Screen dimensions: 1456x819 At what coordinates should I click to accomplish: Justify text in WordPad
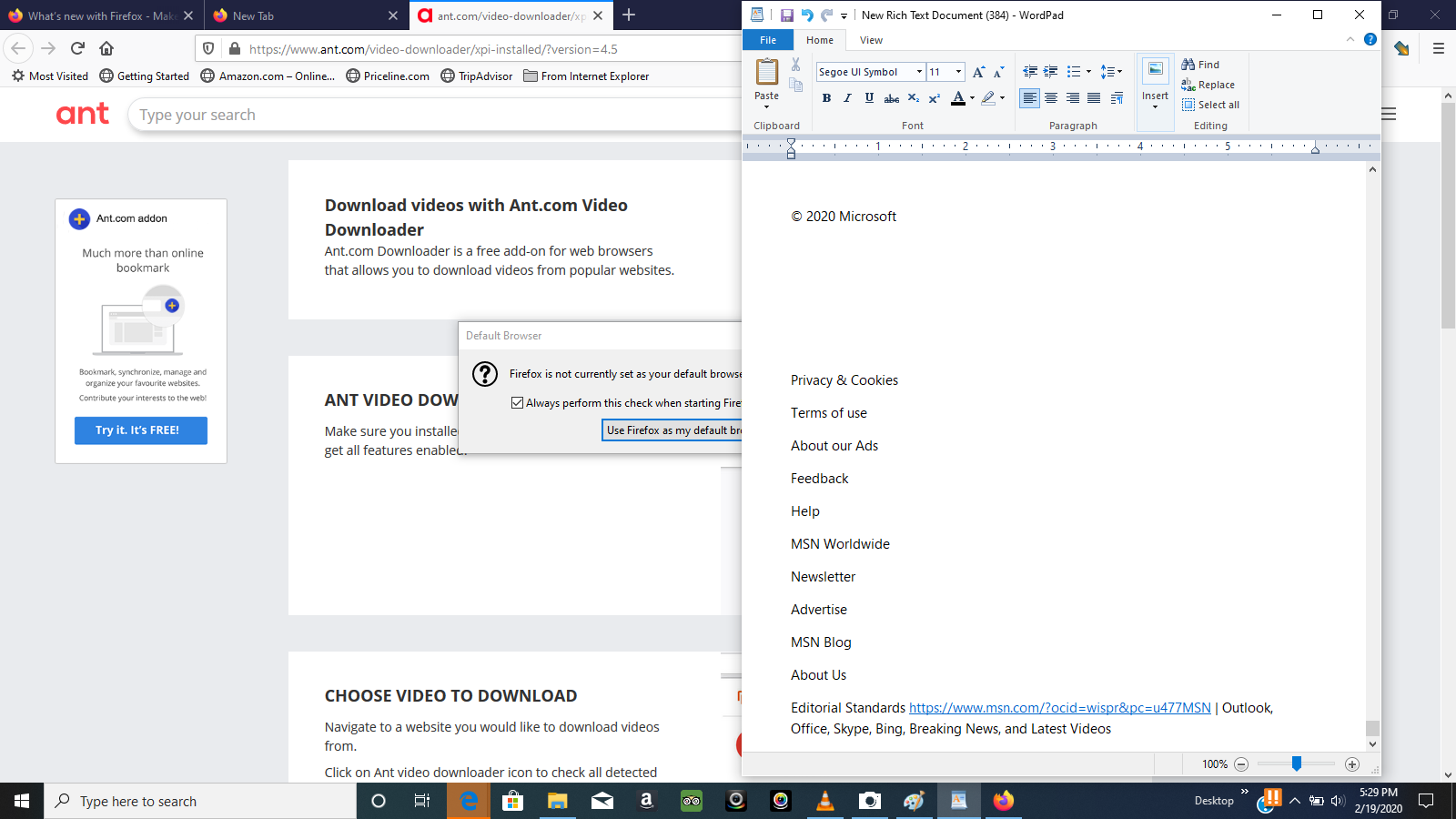(x=1094, y=98)
